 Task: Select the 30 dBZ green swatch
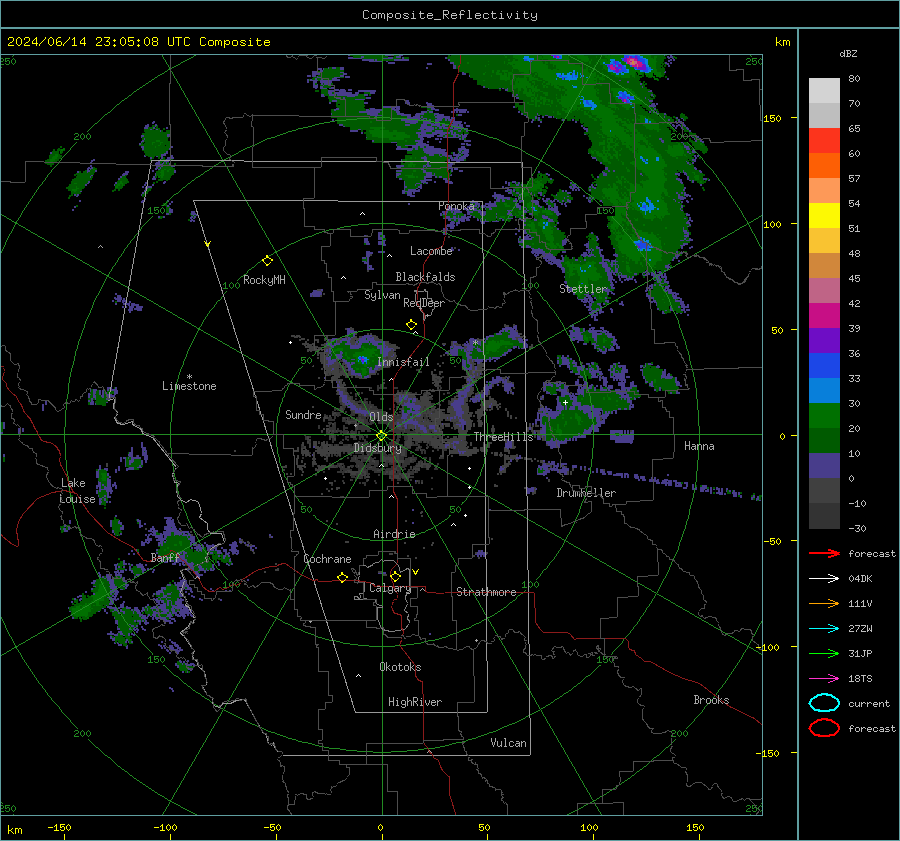(824, 416)
